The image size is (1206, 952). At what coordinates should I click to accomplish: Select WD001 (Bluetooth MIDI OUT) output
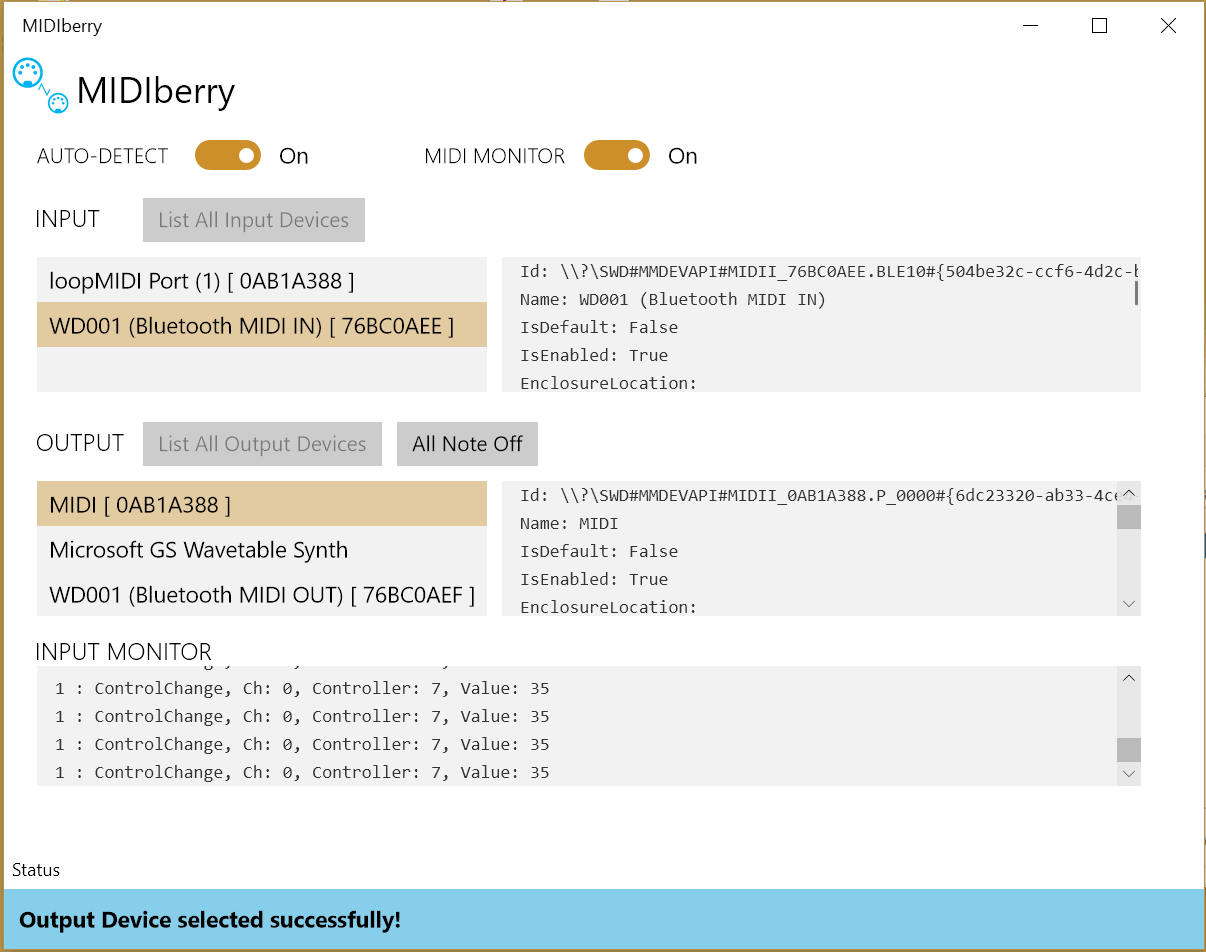click(x=262, y=594)
